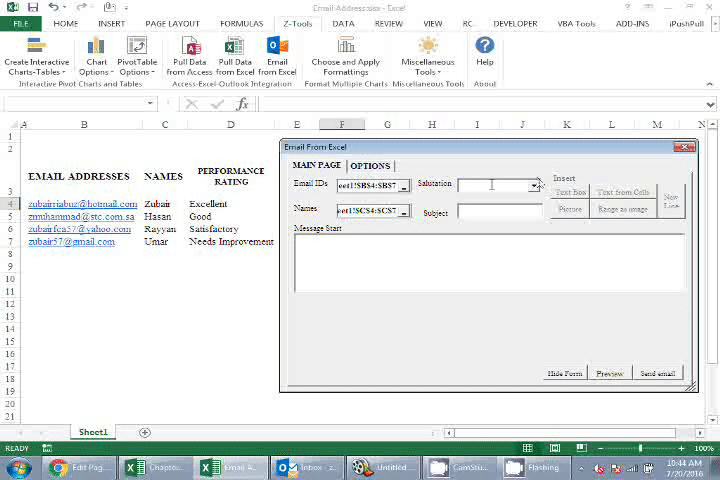Undo the last action

pyautogui.click(x=53, y=7)
